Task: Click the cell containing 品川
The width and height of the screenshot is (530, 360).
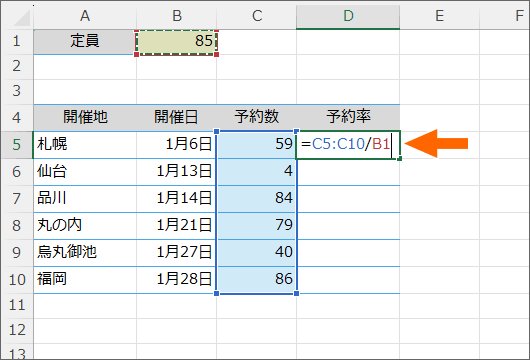Action: click(85, 199)
